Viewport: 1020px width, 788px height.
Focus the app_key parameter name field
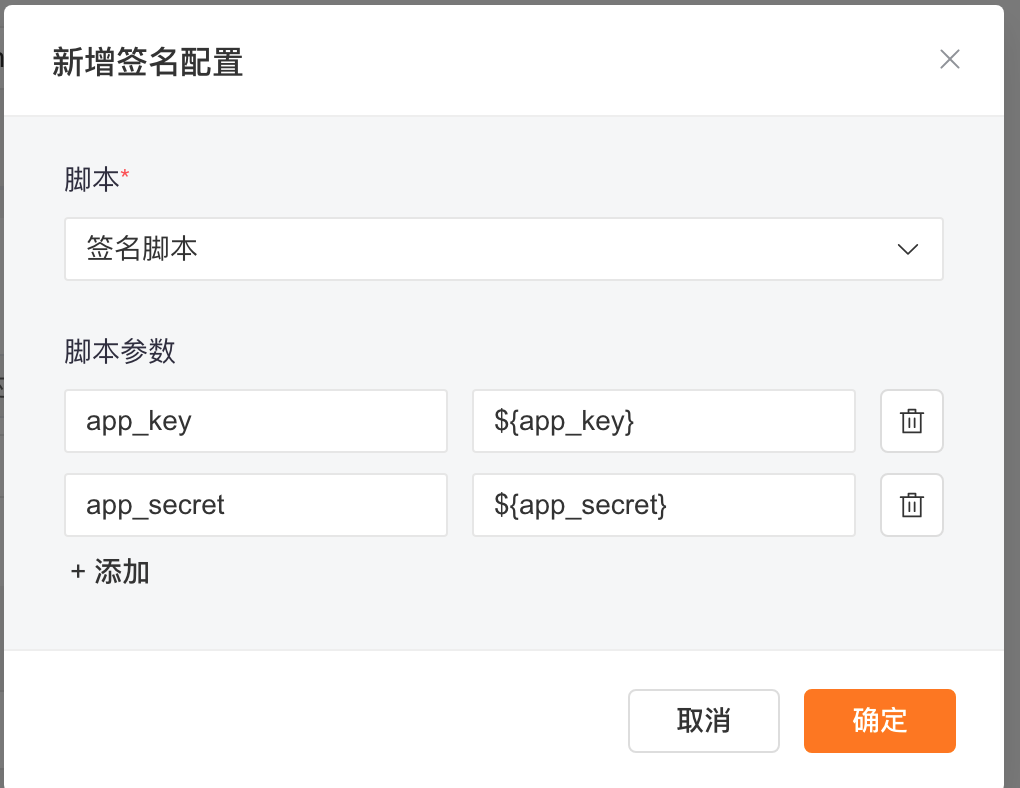tap(256, 421)
